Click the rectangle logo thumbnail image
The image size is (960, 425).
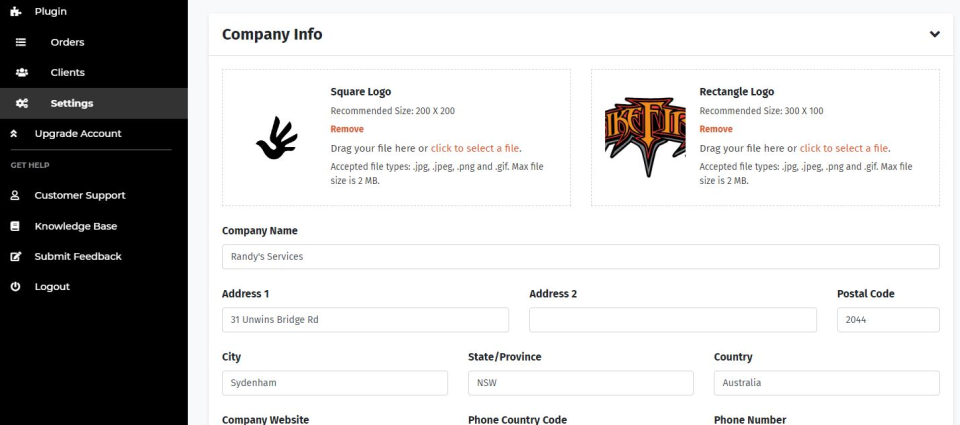tap(645, 138)
